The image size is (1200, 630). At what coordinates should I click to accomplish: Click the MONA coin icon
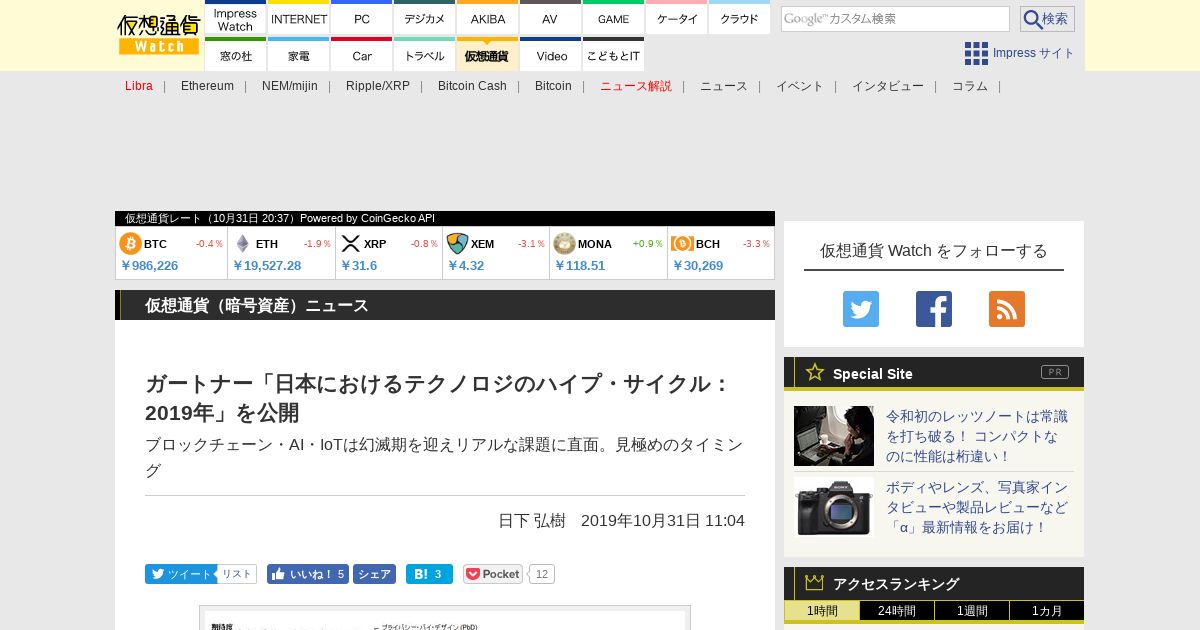564,243
